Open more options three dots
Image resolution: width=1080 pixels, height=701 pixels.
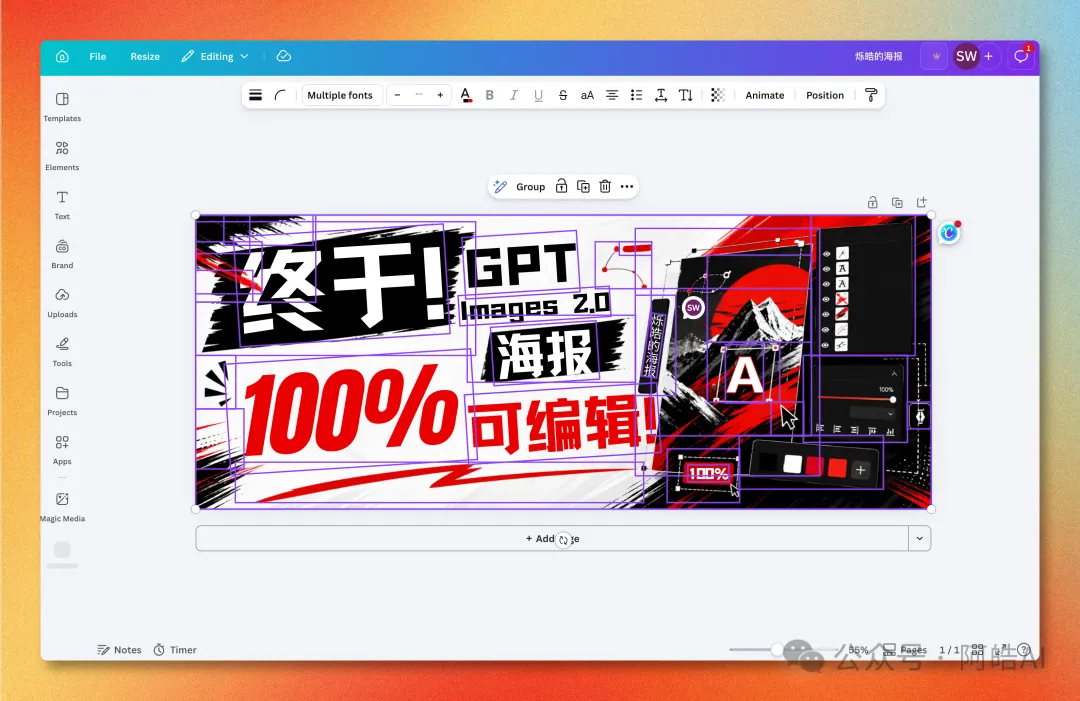[627, 187]
